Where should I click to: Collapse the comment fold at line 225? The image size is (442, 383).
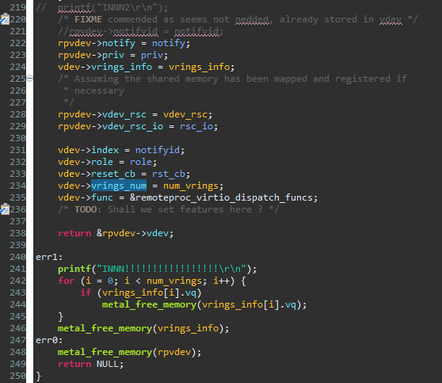[30, 79]
